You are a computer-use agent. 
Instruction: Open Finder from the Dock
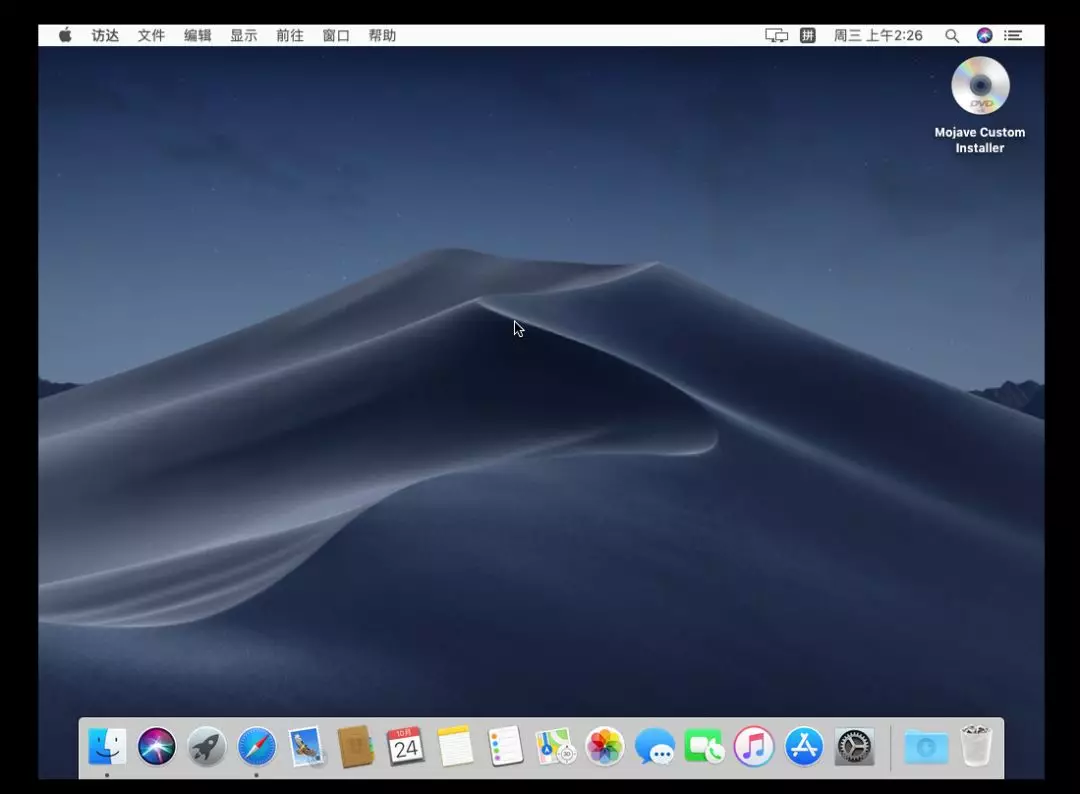pyautogui.click(x=107, y=746)
